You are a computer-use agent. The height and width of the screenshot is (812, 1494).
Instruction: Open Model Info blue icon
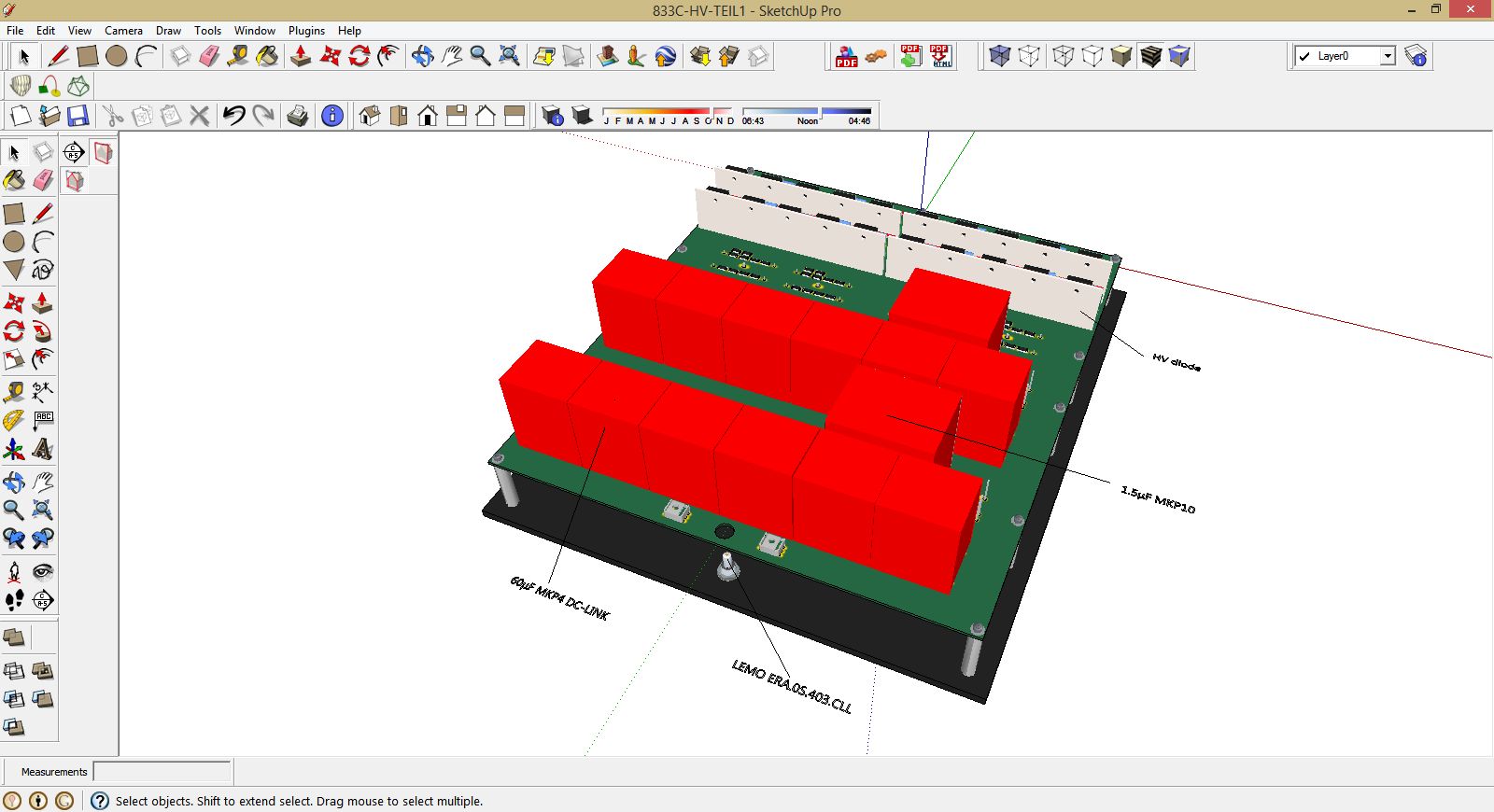(332, 116)
